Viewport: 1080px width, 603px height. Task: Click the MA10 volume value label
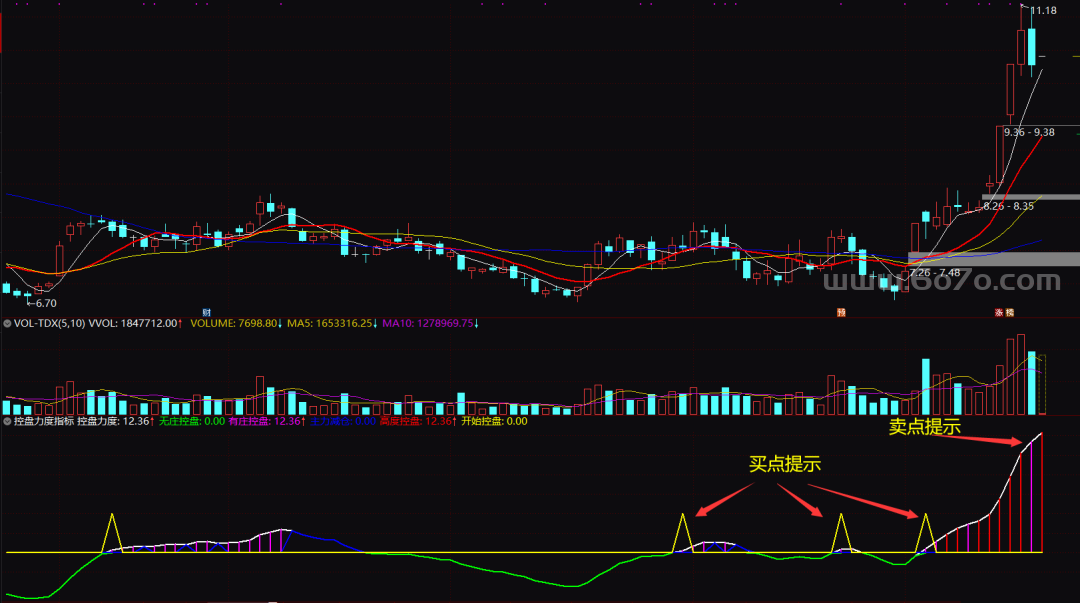[431, 324]
